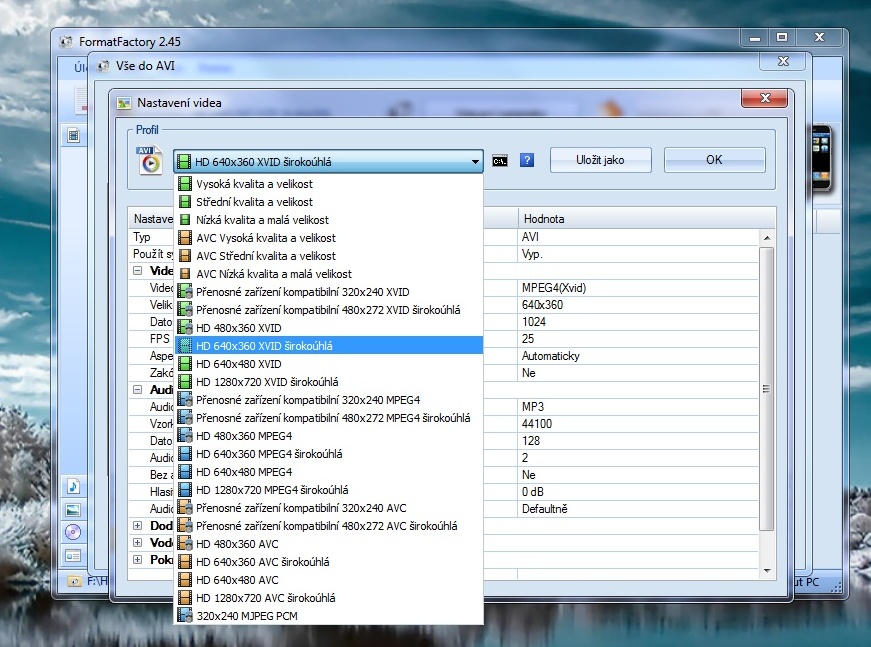The image size is (871, 647).
Task: Collapse the Audio settings group
Action: (x=137, y=390)
